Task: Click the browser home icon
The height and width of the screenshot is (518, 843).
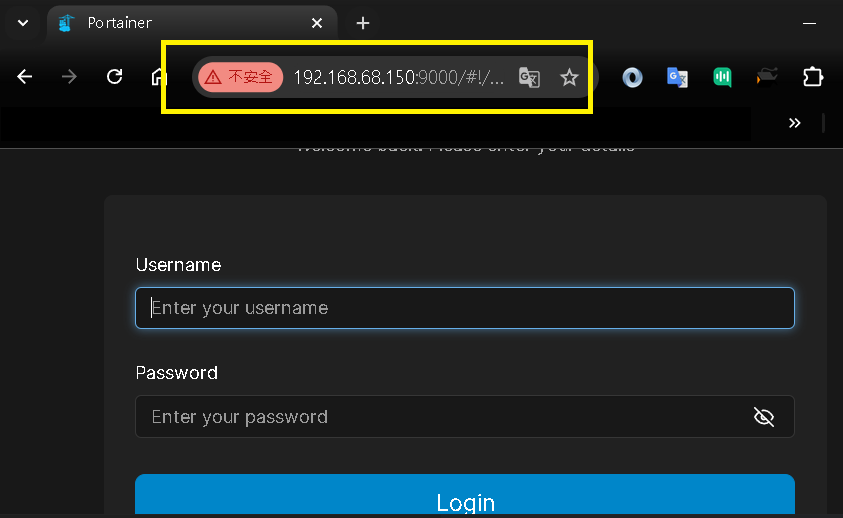Action: [158, 77]
